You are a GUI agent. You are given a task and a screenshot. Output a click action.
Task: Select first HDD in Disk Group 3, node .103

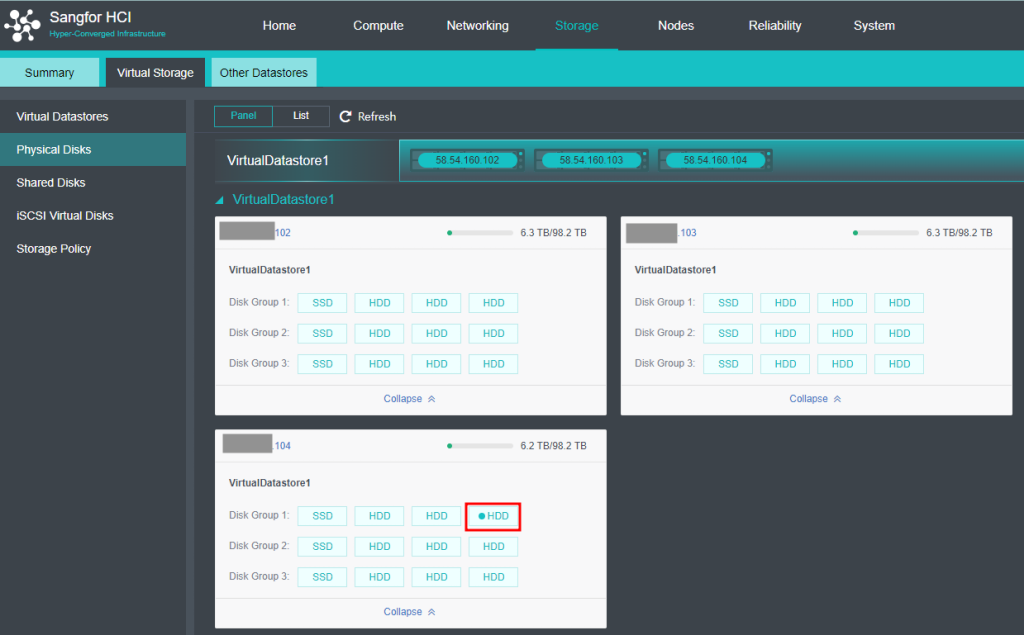tap(785, 364)
